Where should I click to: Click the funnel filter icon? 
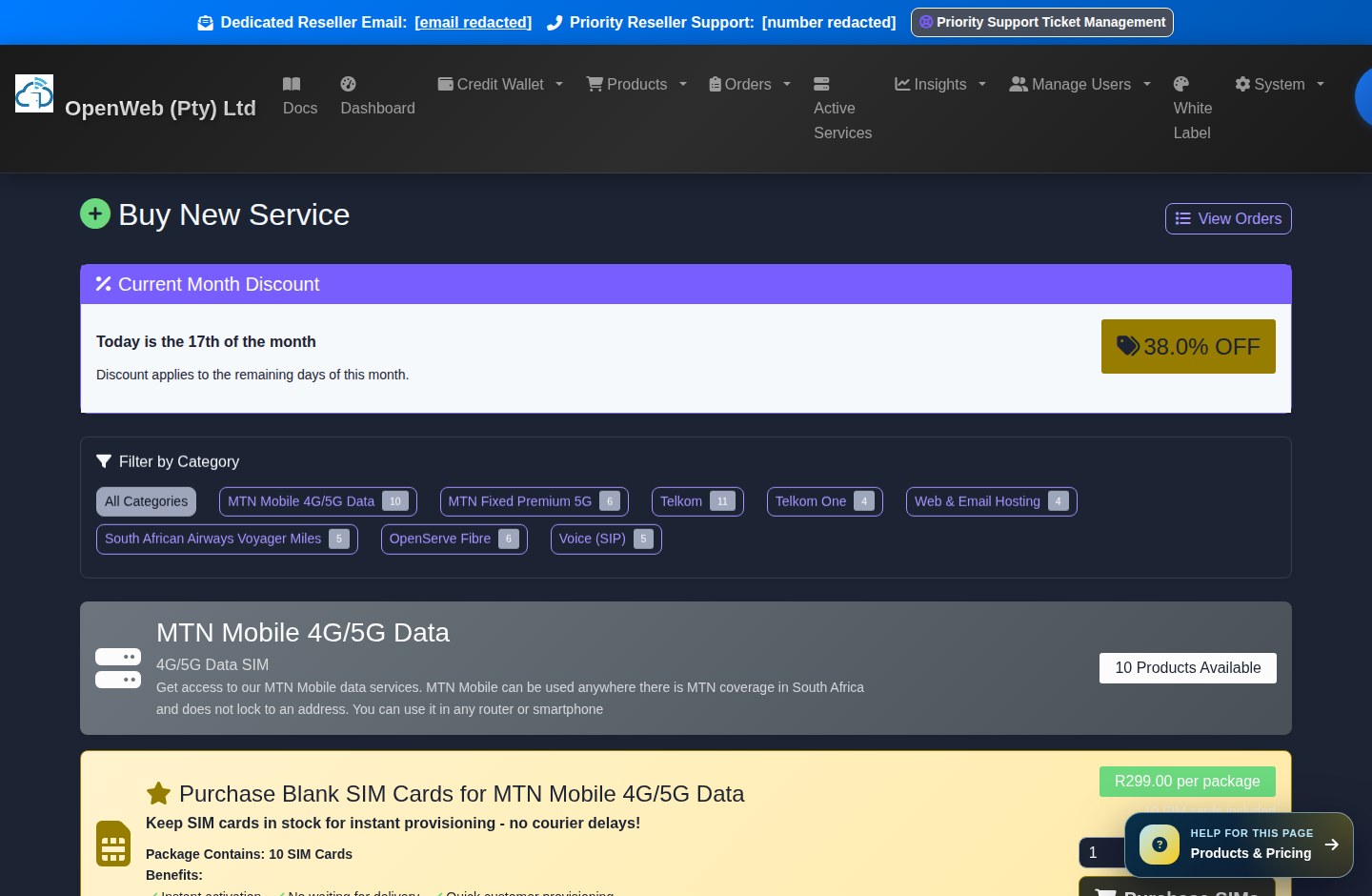104,461
